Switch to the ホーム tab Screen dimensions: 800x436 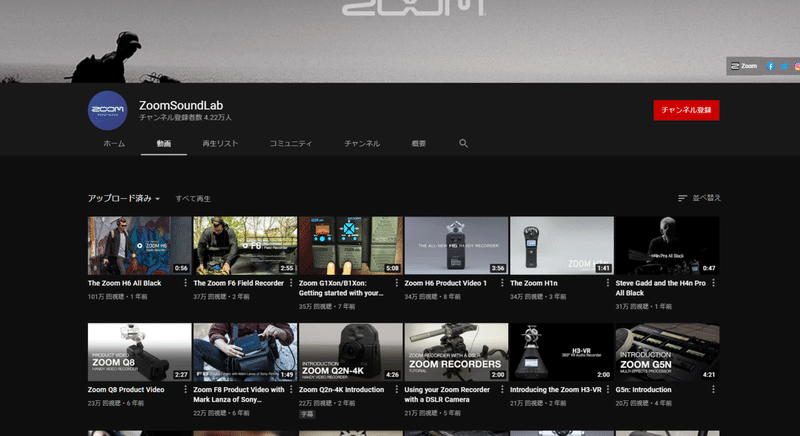114,144
